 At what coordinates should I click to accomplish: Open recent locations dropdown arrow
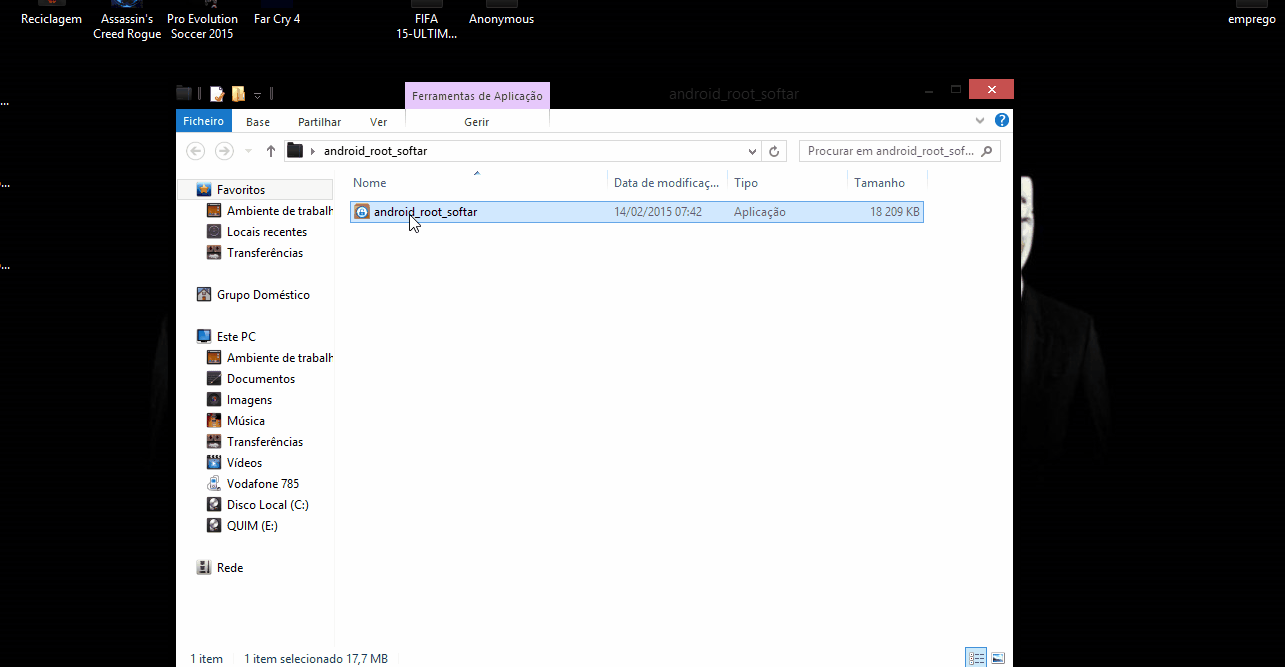[249, 151]
